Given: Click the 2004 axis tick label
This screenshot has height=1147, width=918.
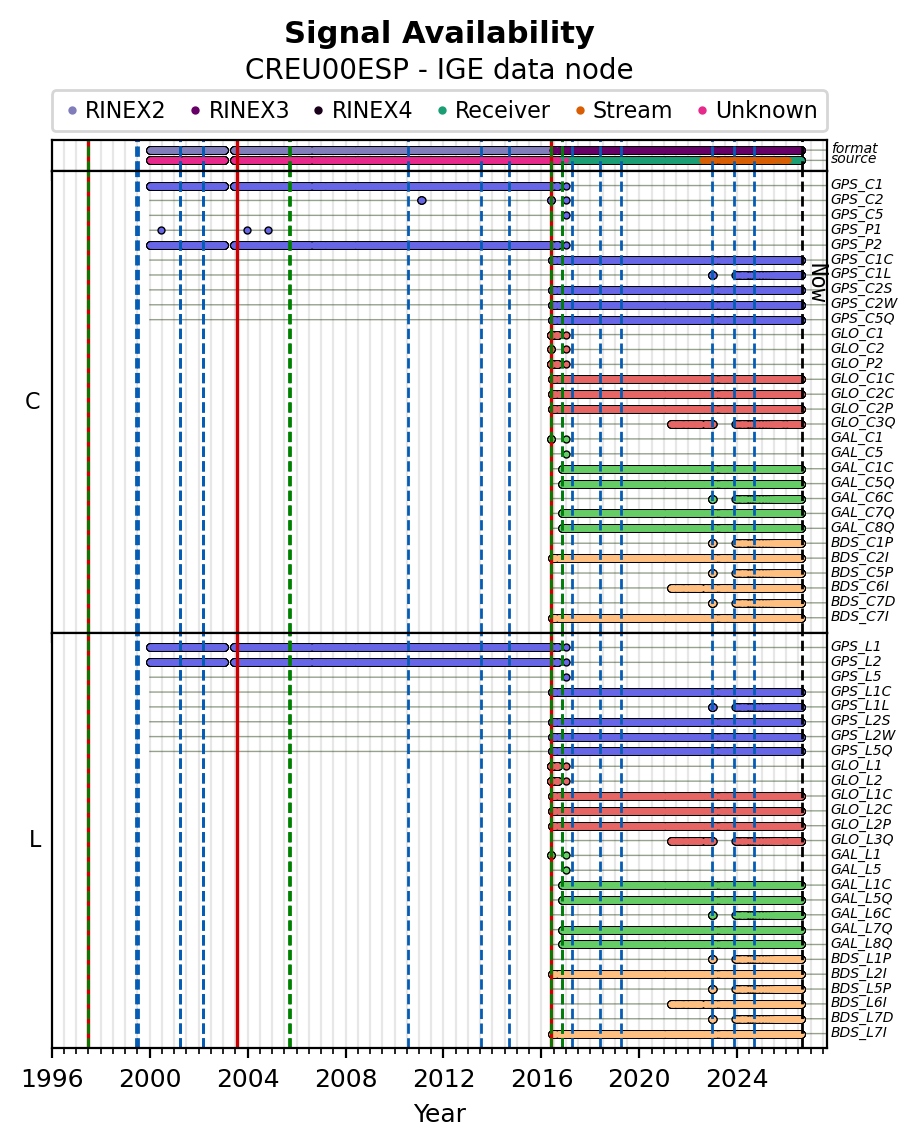Looking at the screenshot, I should (x=248, y=1079).
